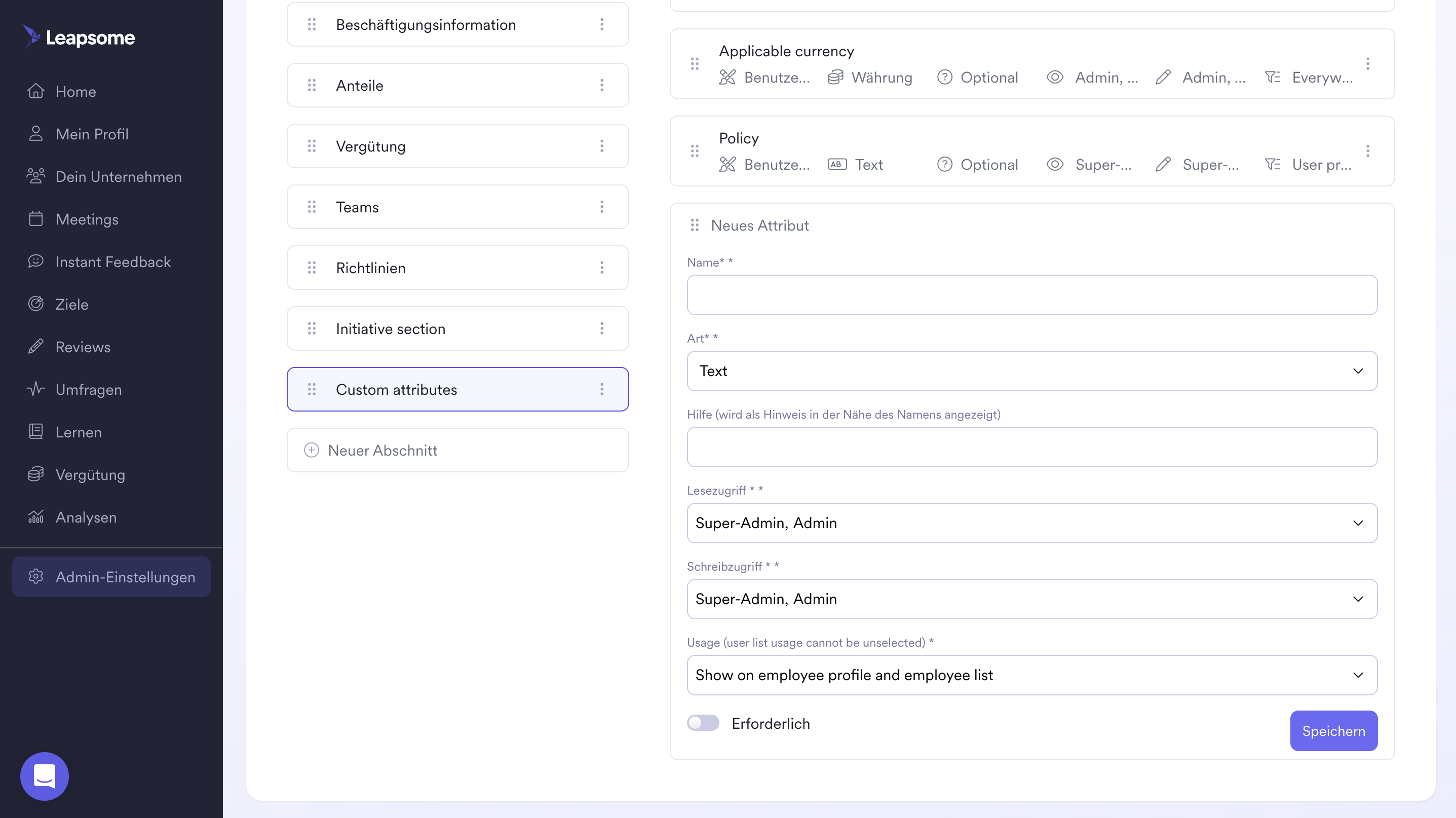Viewport: 1456px width, 818px height.
Task: Click drag handle of Teams section
Action: coord(312,207)
